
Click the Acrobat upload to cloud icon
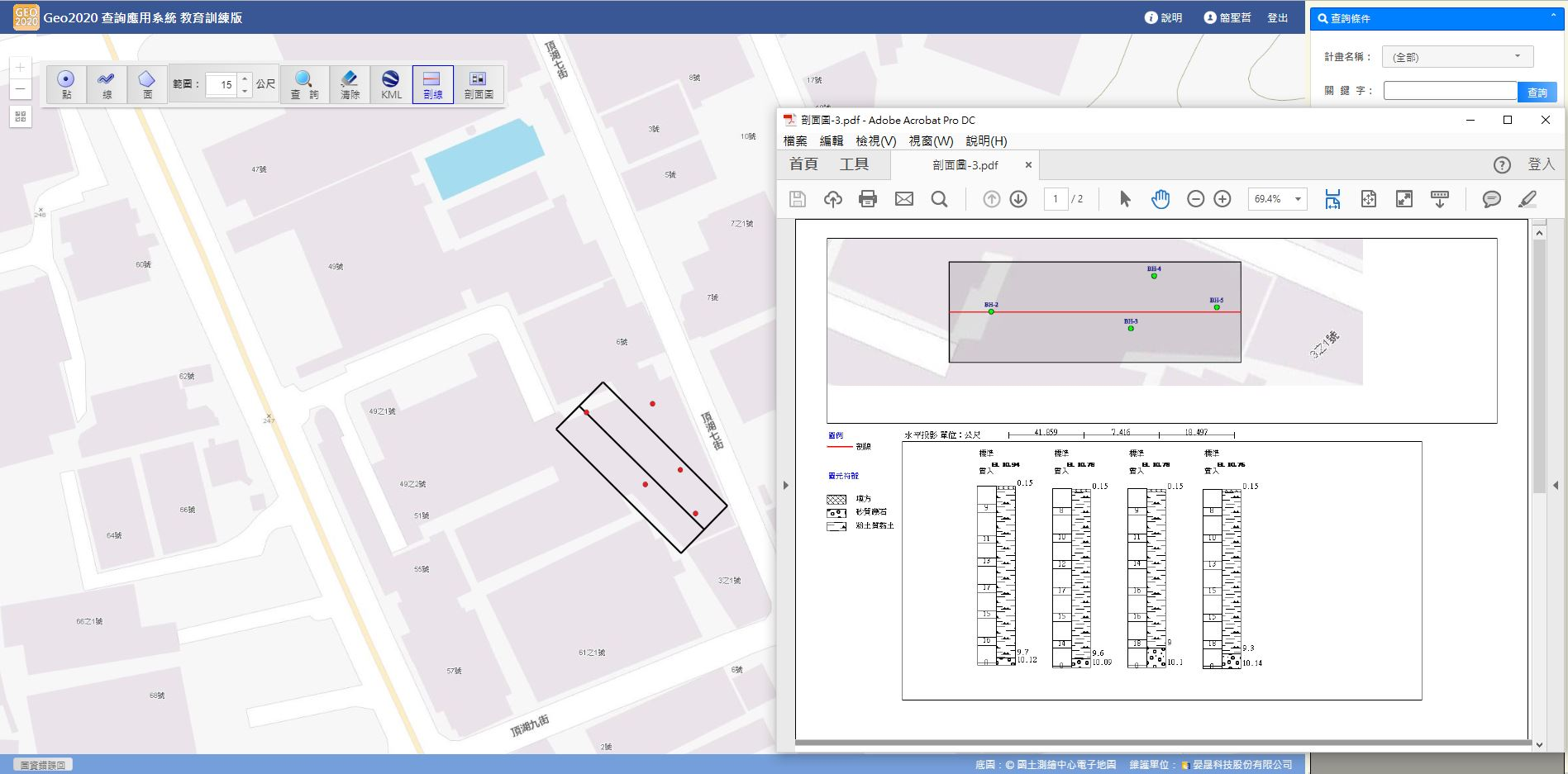[x=833, y=199]
